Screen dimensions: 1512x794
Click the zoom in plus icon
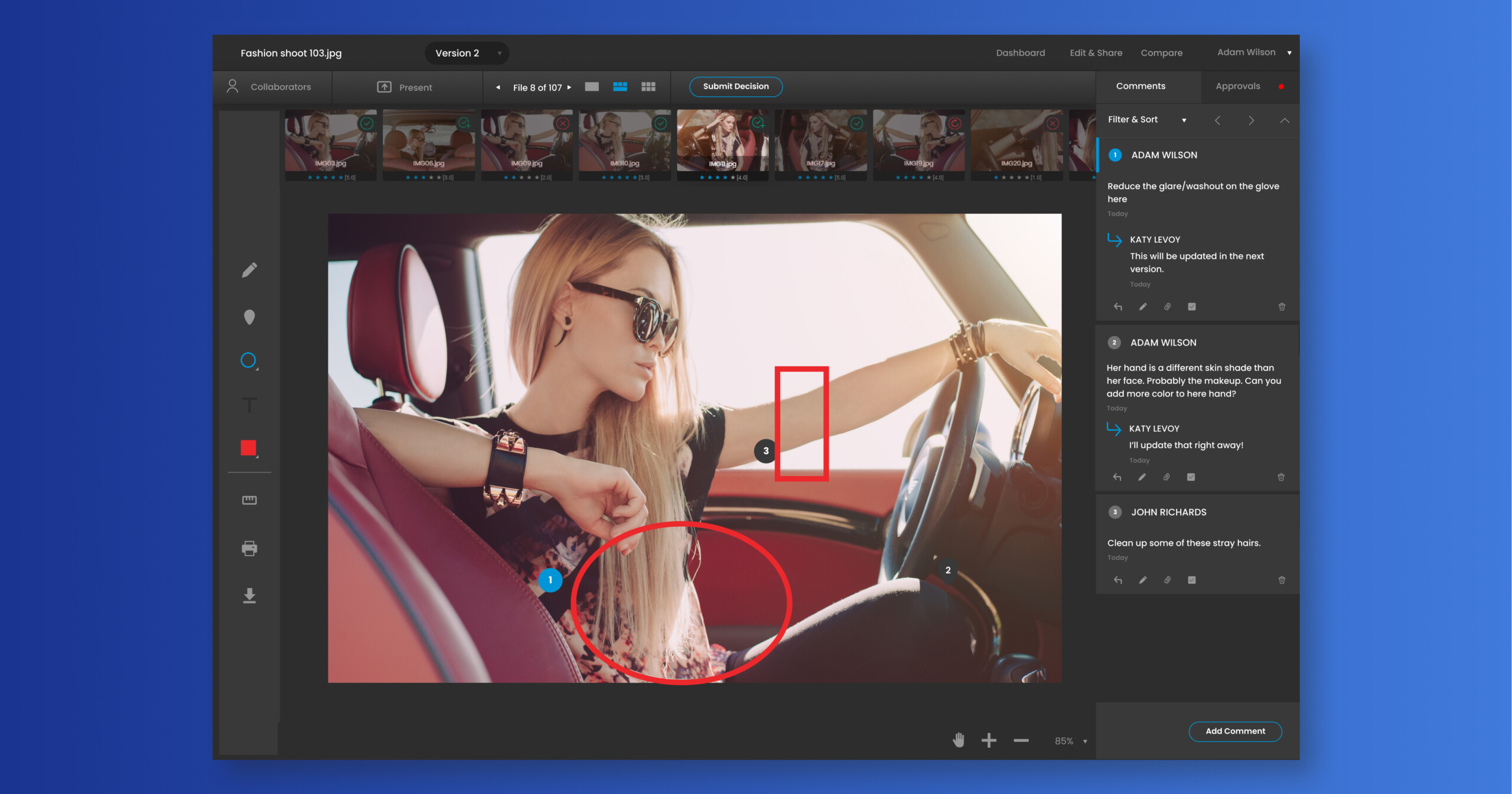tap(989, 740)
